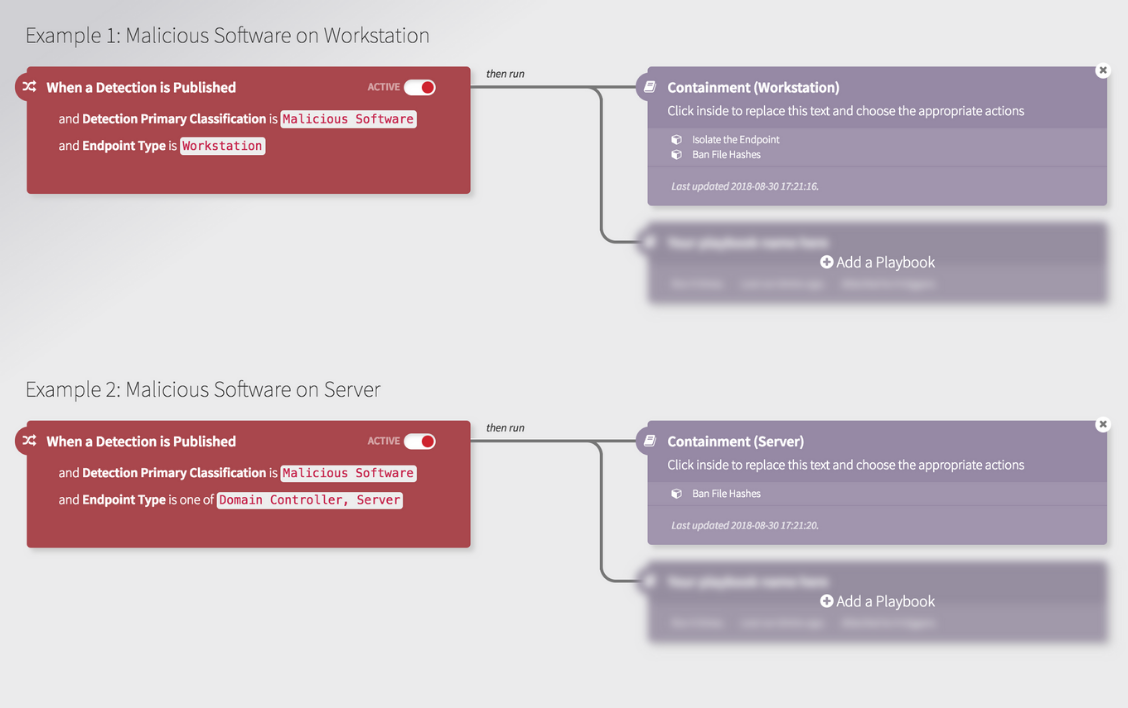Remove the Containment (Workstation) playbook with X

pos(1102,71)
